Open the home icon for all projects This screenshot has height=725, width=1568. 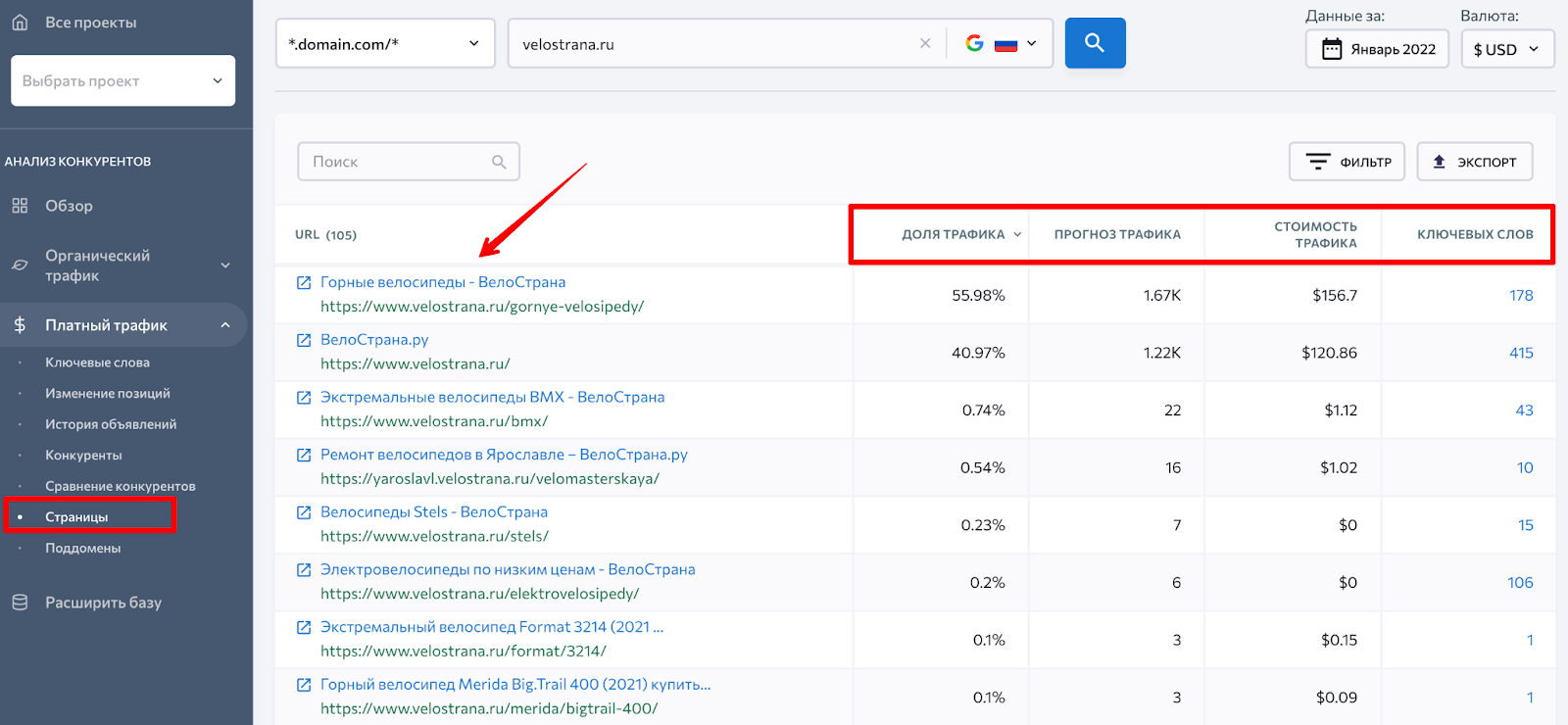coord(20,22)
